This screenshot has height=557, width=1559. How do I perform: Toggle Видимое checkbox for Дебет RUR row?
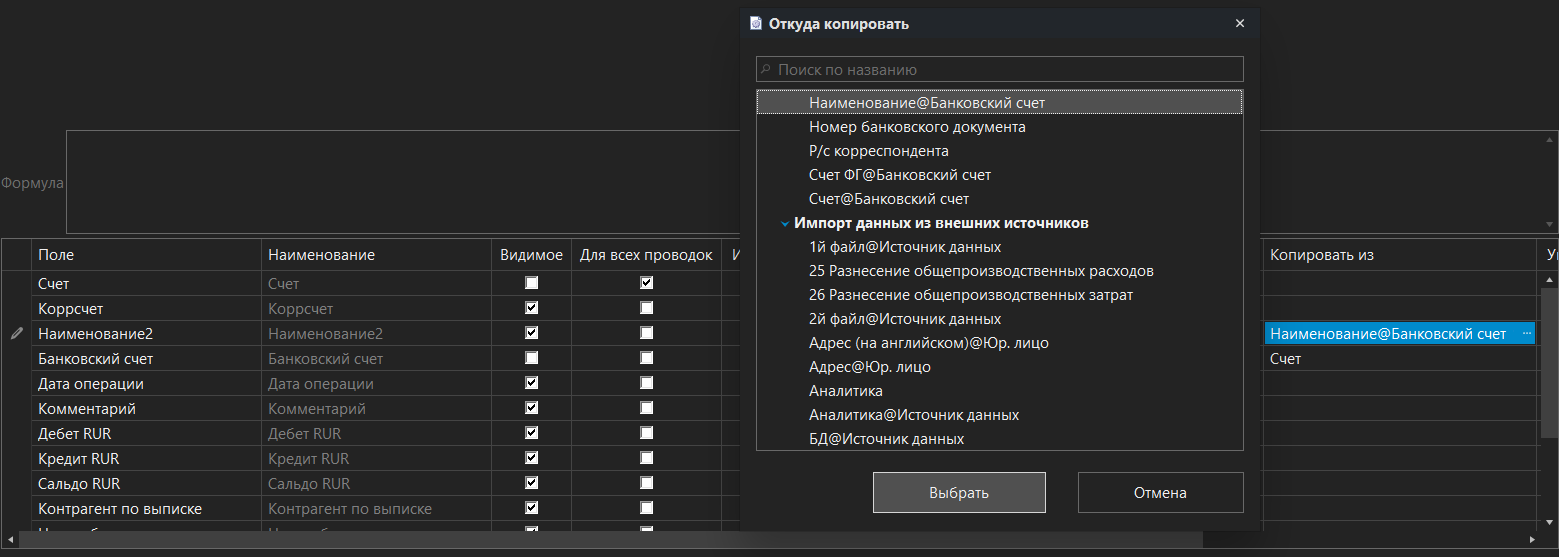(532, 433)
